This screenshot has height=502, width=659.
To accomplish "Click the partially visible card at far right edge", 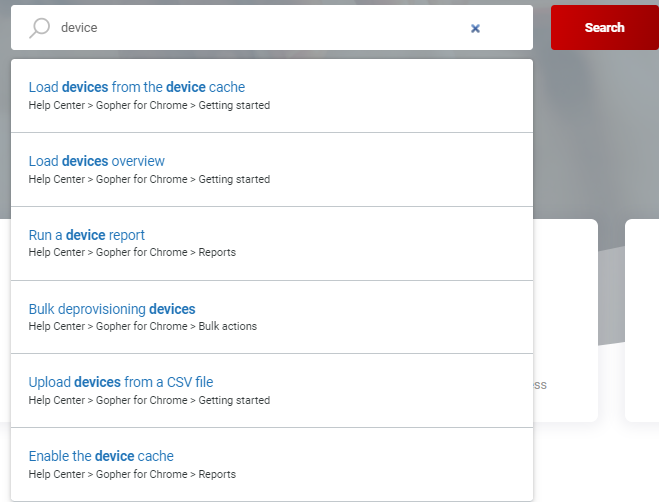I will 642,320.
